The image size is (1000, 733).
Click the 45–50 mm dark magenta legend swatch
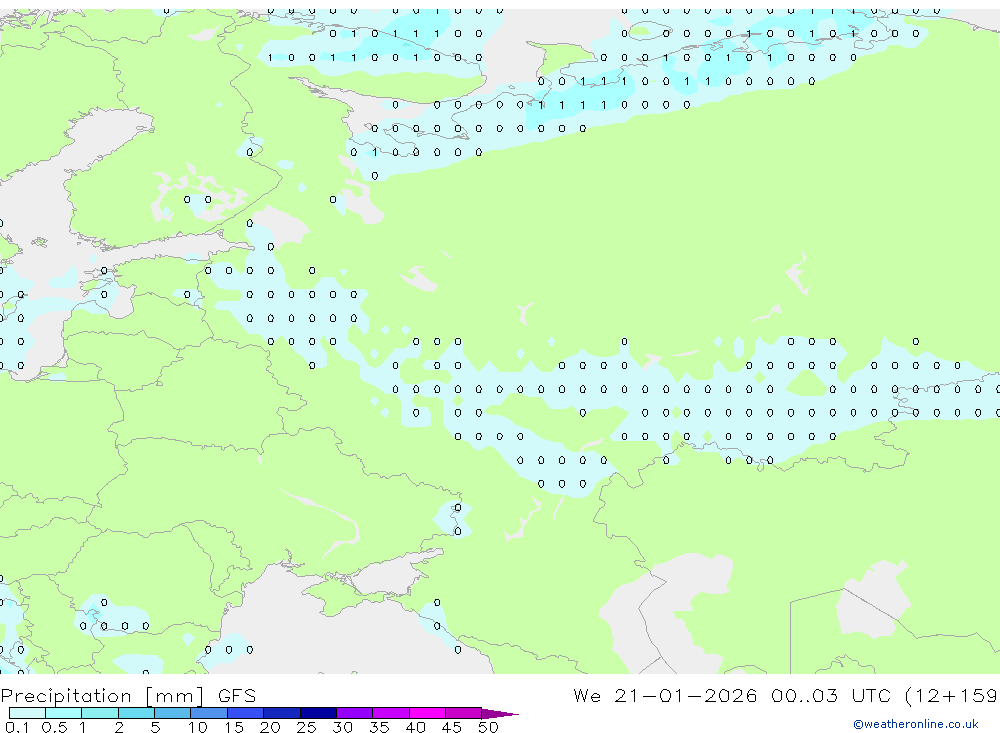[x=464, y=713]
